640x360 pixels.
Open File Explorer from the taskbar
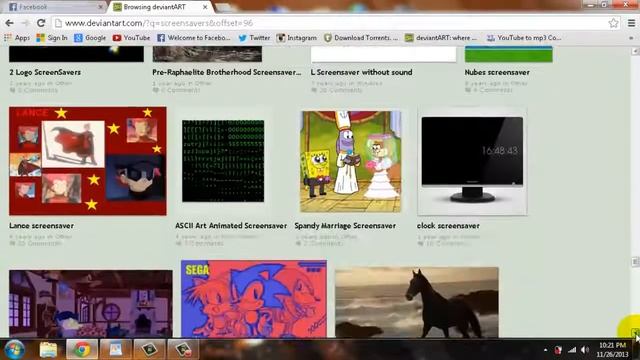[48, 350]
